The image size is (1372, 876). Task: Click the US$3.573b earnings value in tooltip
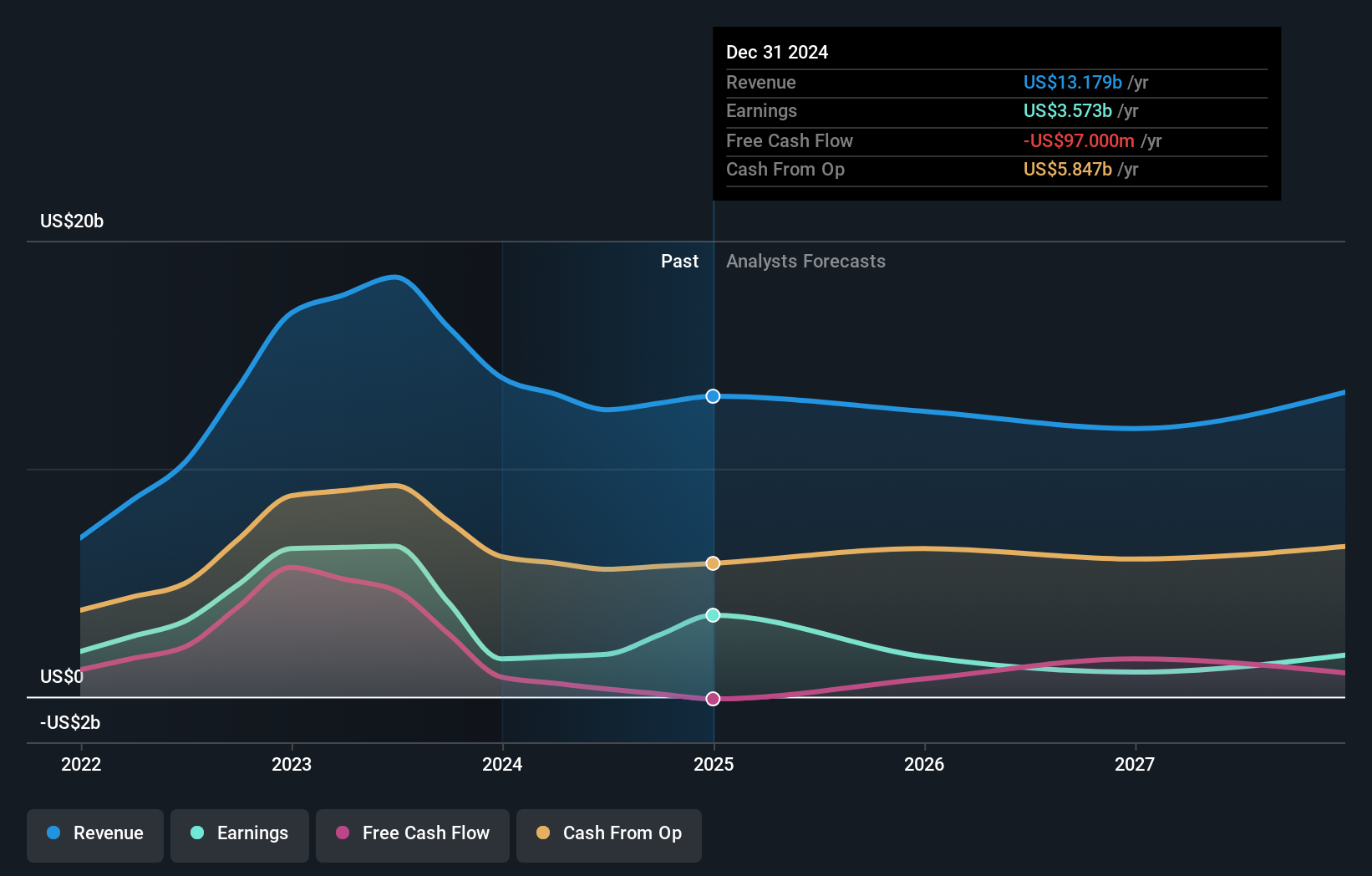1068,110
